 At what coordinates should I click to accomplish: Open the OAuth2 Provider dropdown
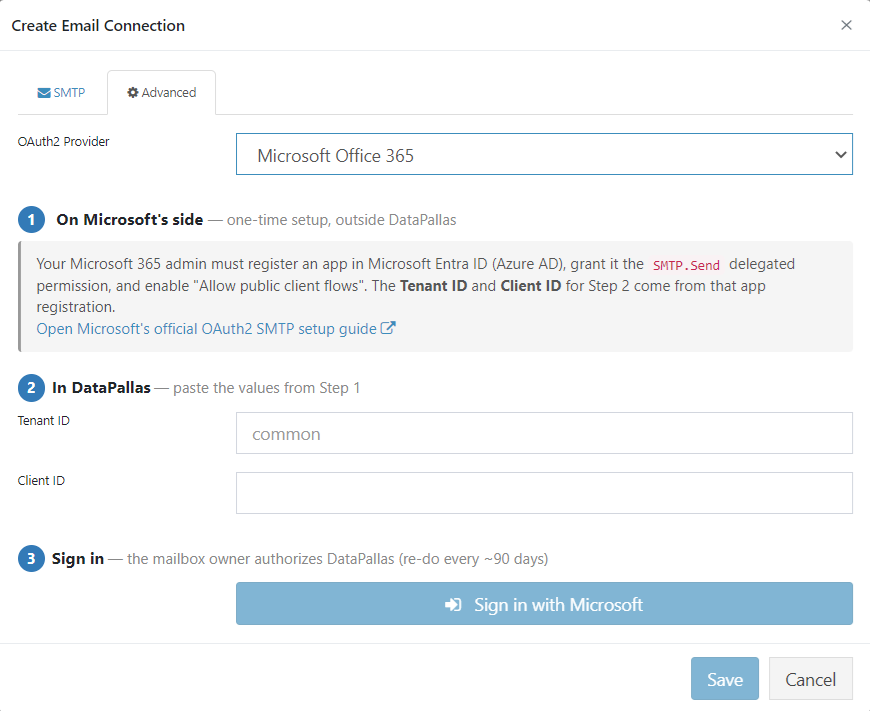tap(544, 154)
